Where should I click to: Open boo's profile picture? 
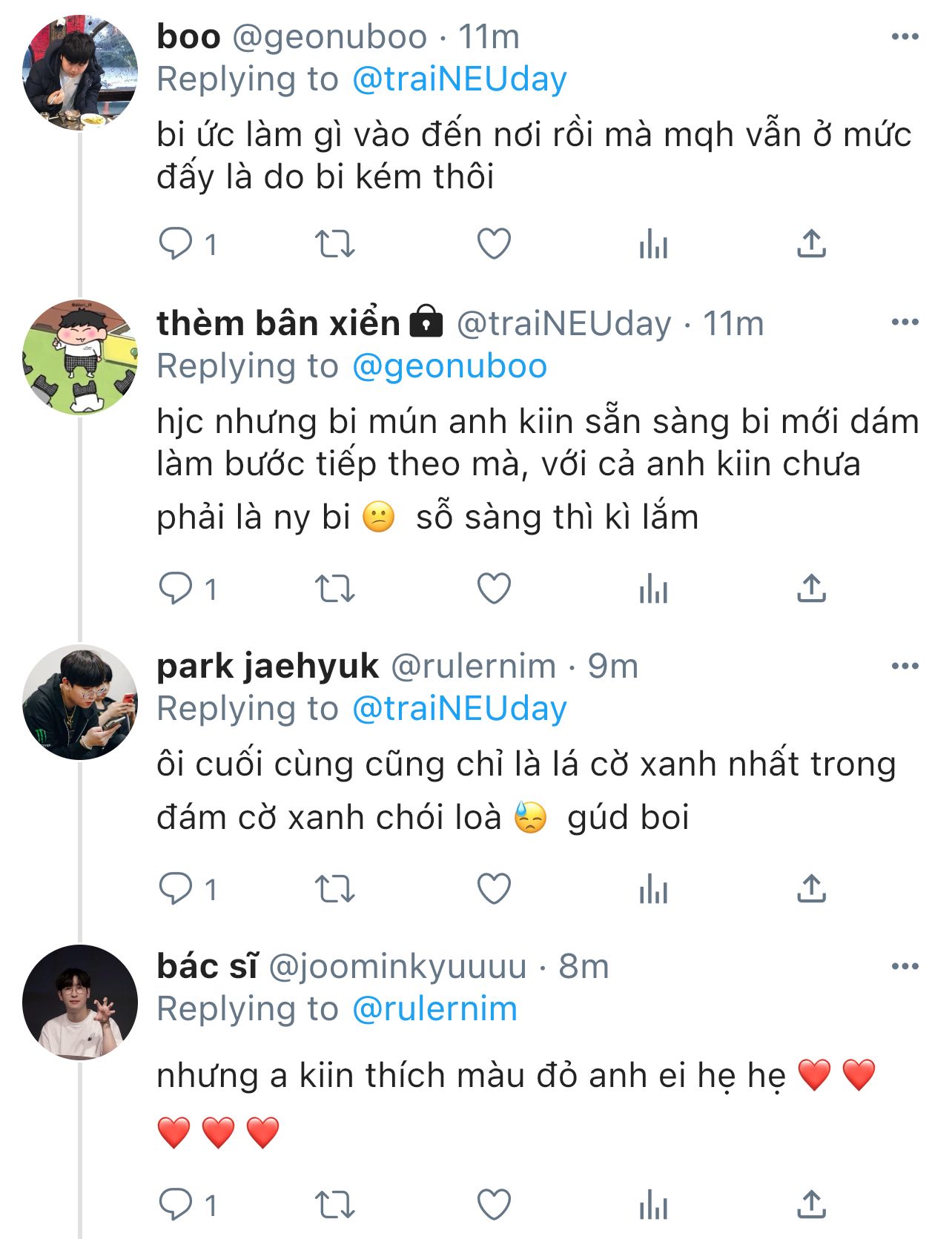(x=80, y=72)
